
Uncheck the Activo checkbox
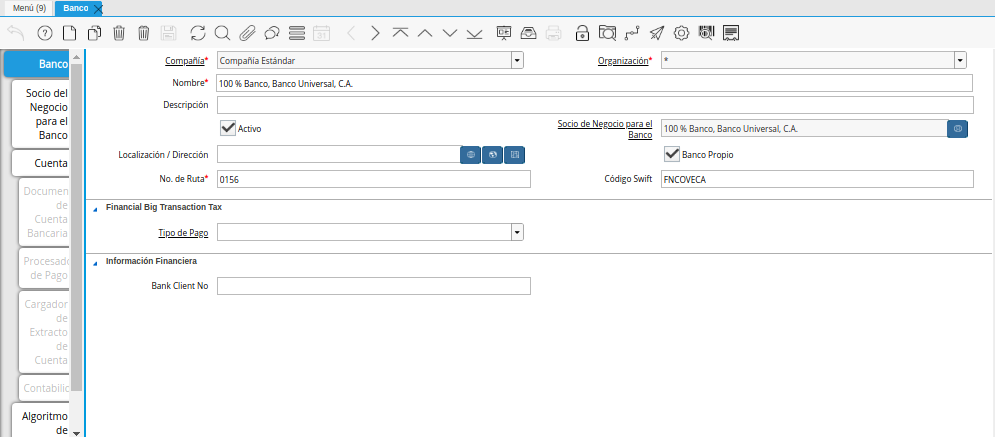tap(228, 128)
